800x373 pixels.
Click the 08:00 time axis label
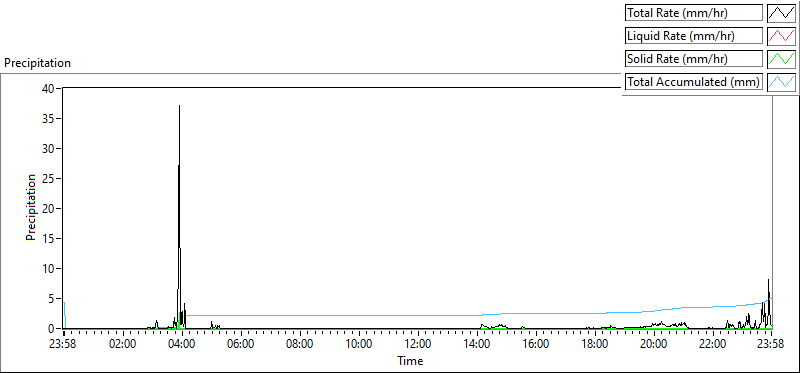click(300, 343)
